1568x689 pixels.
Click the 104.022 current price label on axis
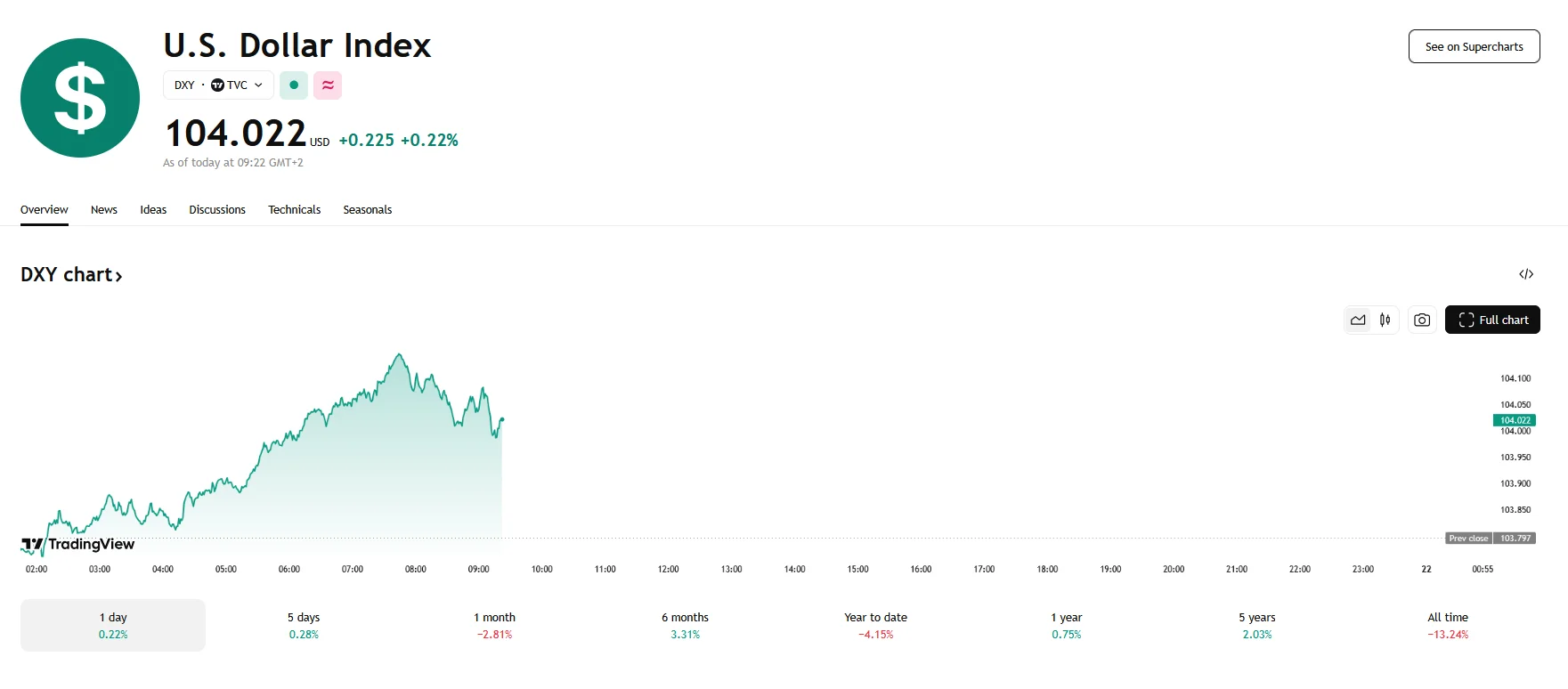point(1514,420)
